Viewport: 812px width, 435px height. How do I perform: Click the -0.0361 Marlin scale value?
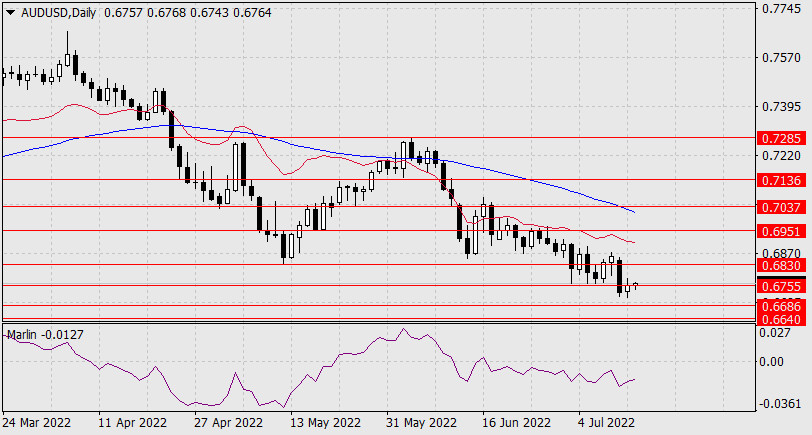point(781,404)
